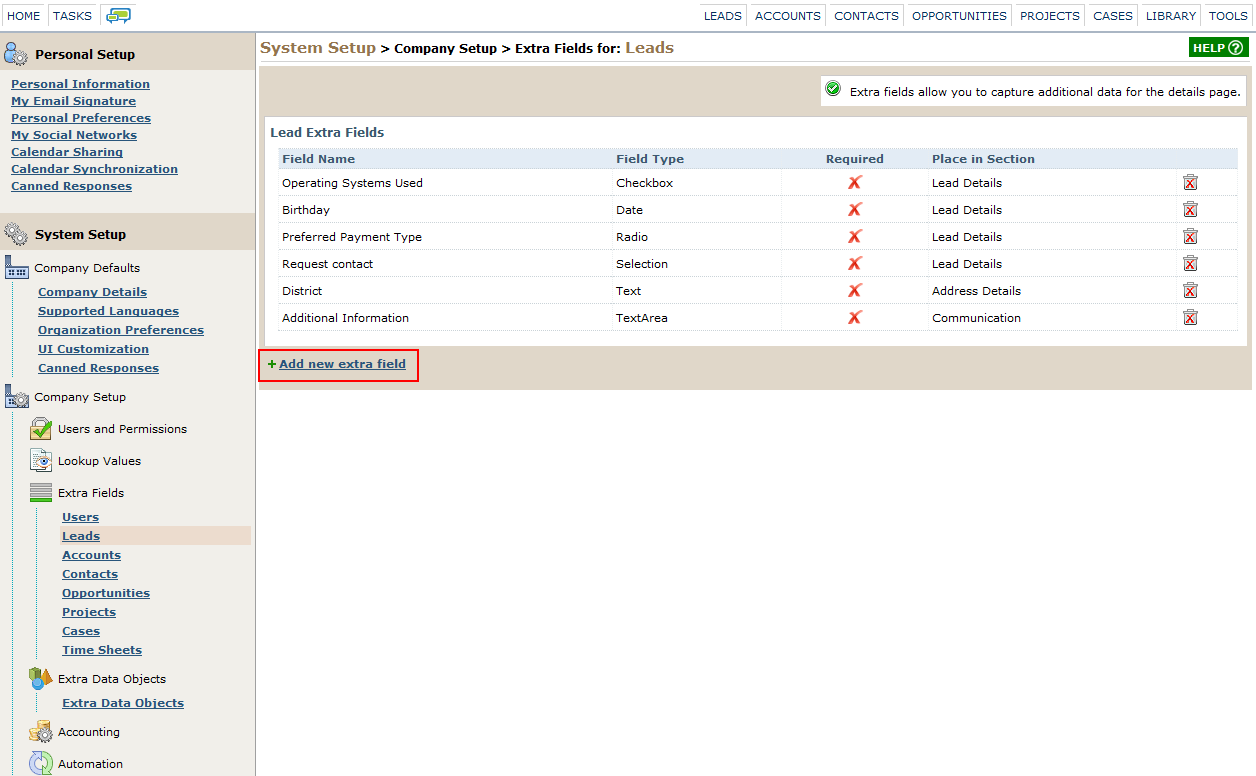Click the Company Defaults factory icon

tap(17, 267)
